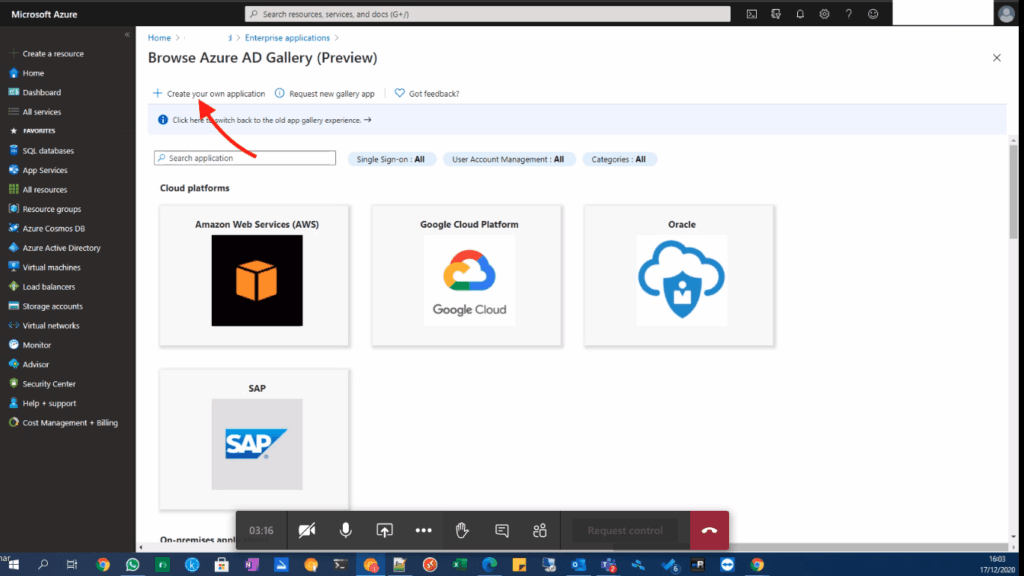Raise hand in the Teams meeting
The image size is (1024, 576).
(462, 530)
